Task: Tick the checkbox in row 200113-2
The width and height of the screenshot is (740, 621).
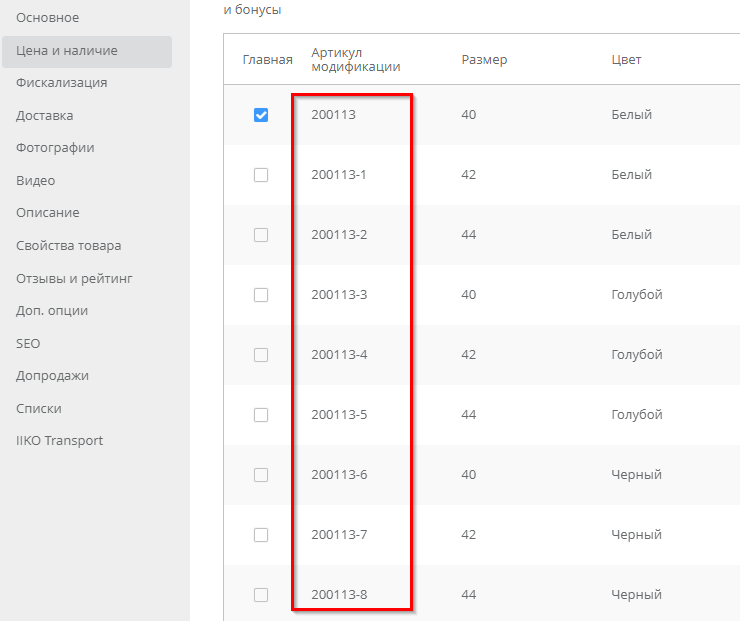Action: click(261, 235)
